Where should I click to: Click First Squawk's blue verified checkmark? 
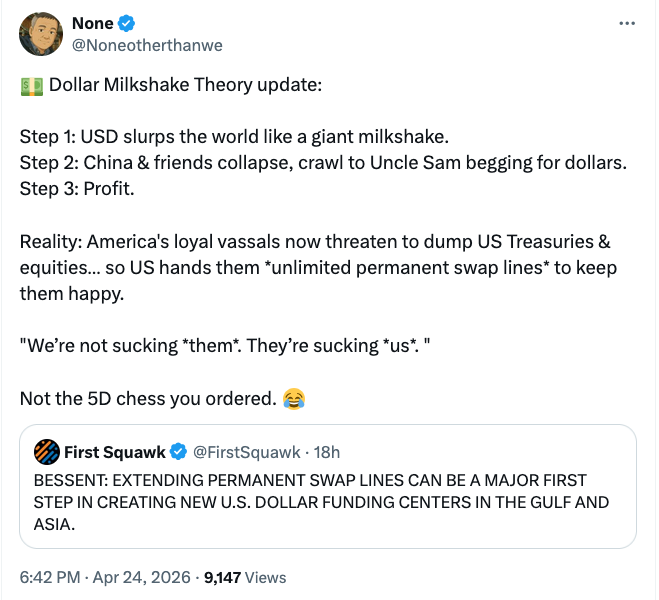click(178, 452)
